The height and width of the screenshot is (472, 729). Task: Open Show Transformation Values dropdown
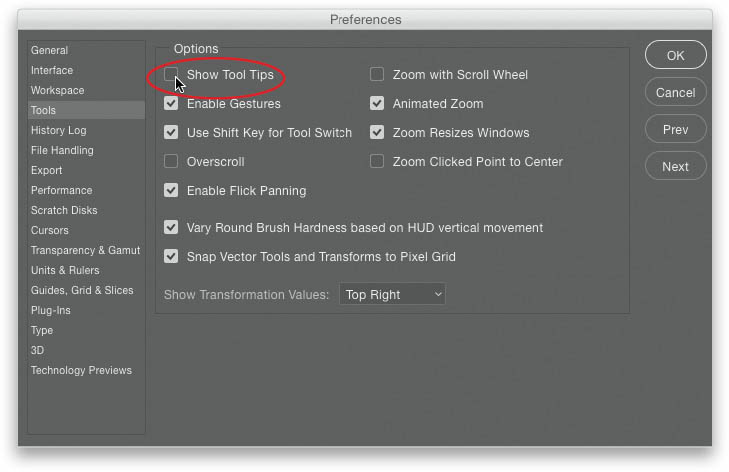392,295
